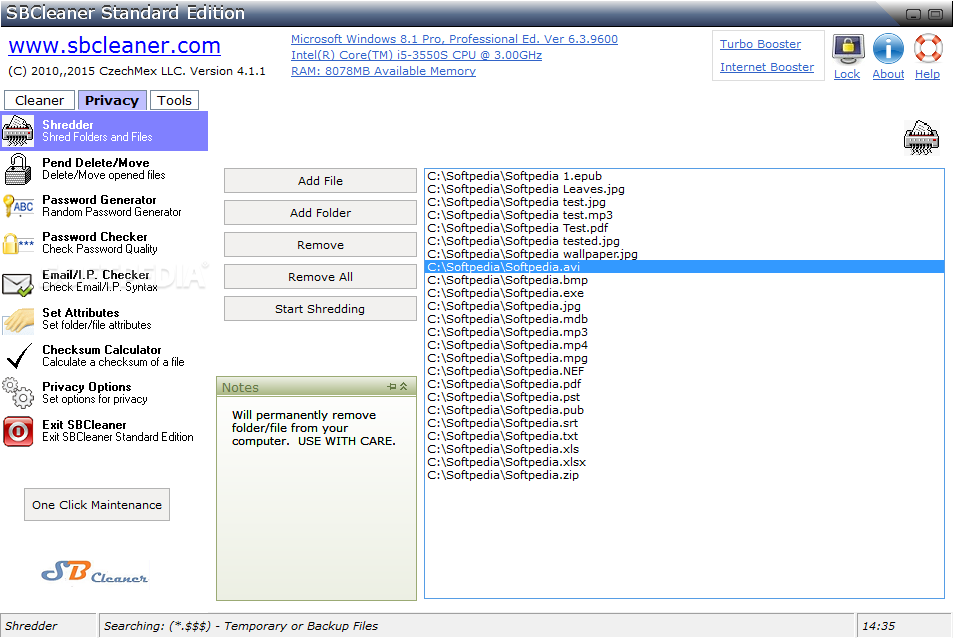Click the shredder icon above the file list

pyautogui.click(x=921, y=137)
